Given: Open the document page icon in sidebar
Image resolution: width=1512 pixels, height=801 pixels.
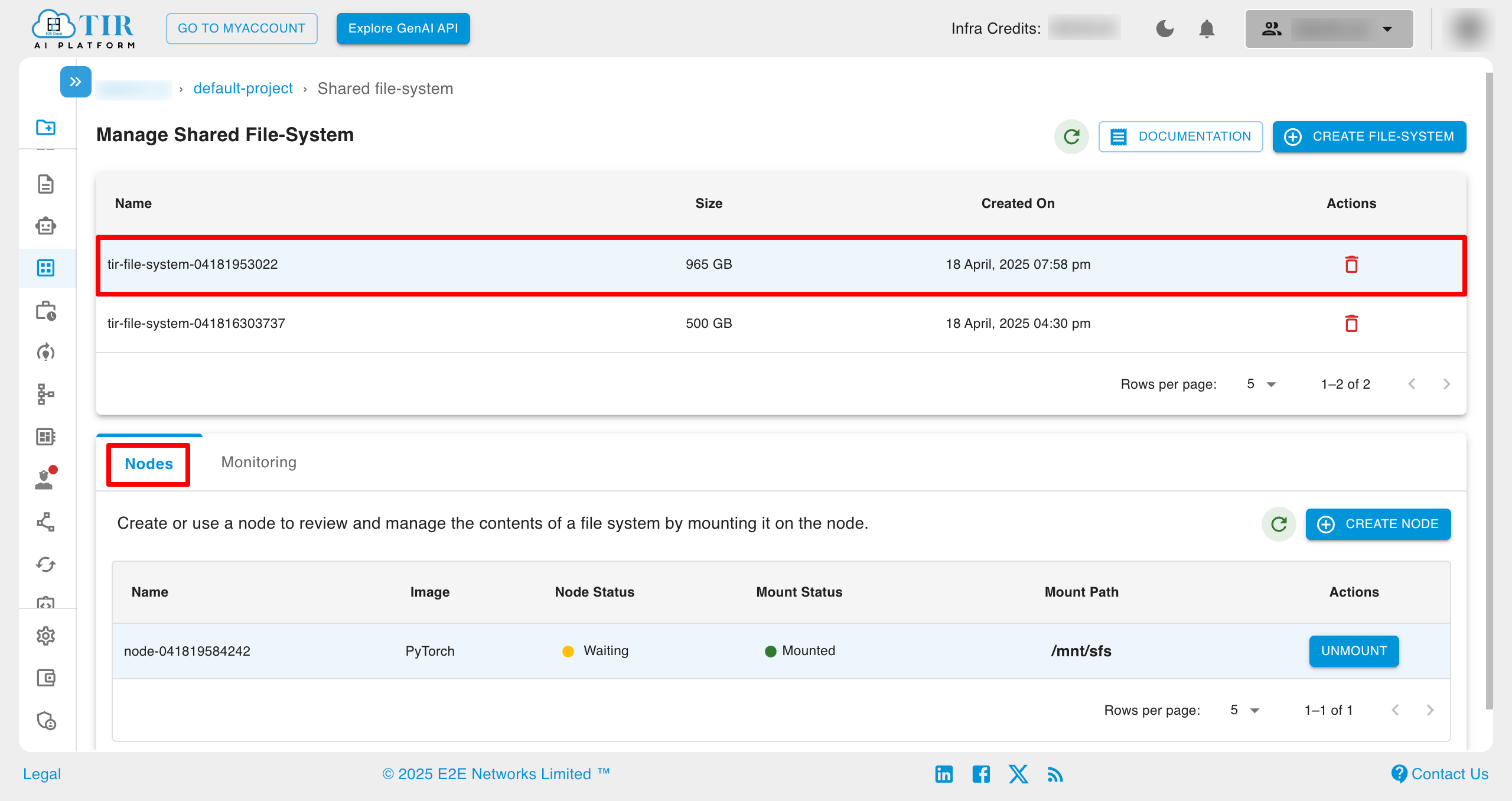Looking at the screenshot, I should tap(45, 184).
